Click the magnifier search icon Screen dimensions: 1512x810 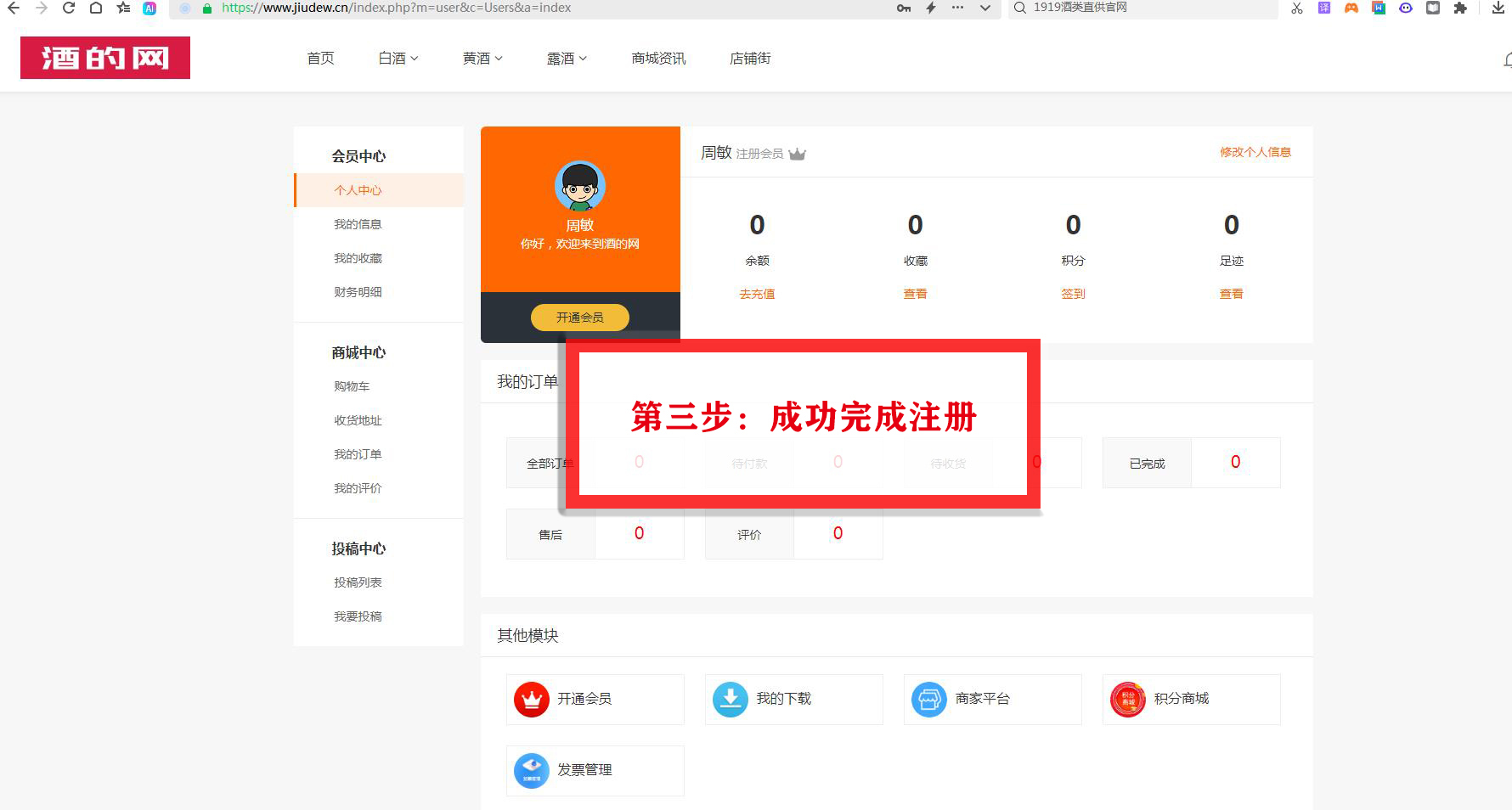click(1020, 8)
